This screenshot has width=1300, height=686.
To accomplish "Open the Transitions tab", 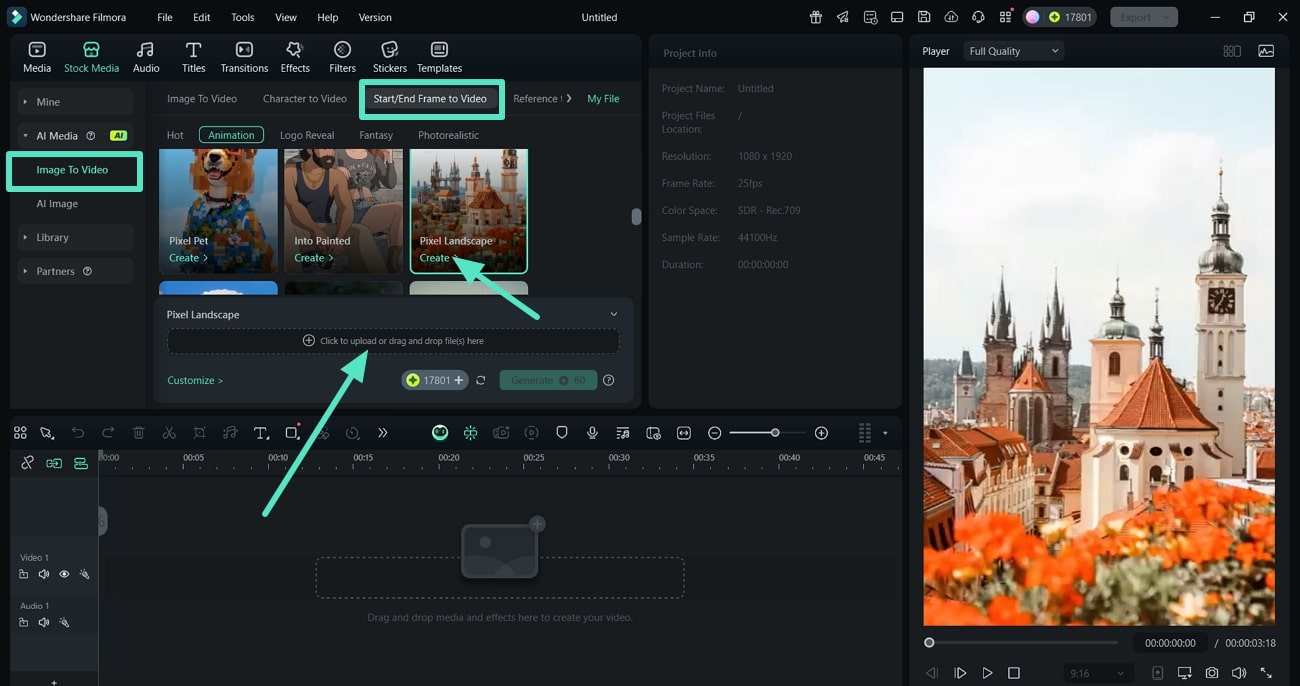I will (x=244, y=57).
